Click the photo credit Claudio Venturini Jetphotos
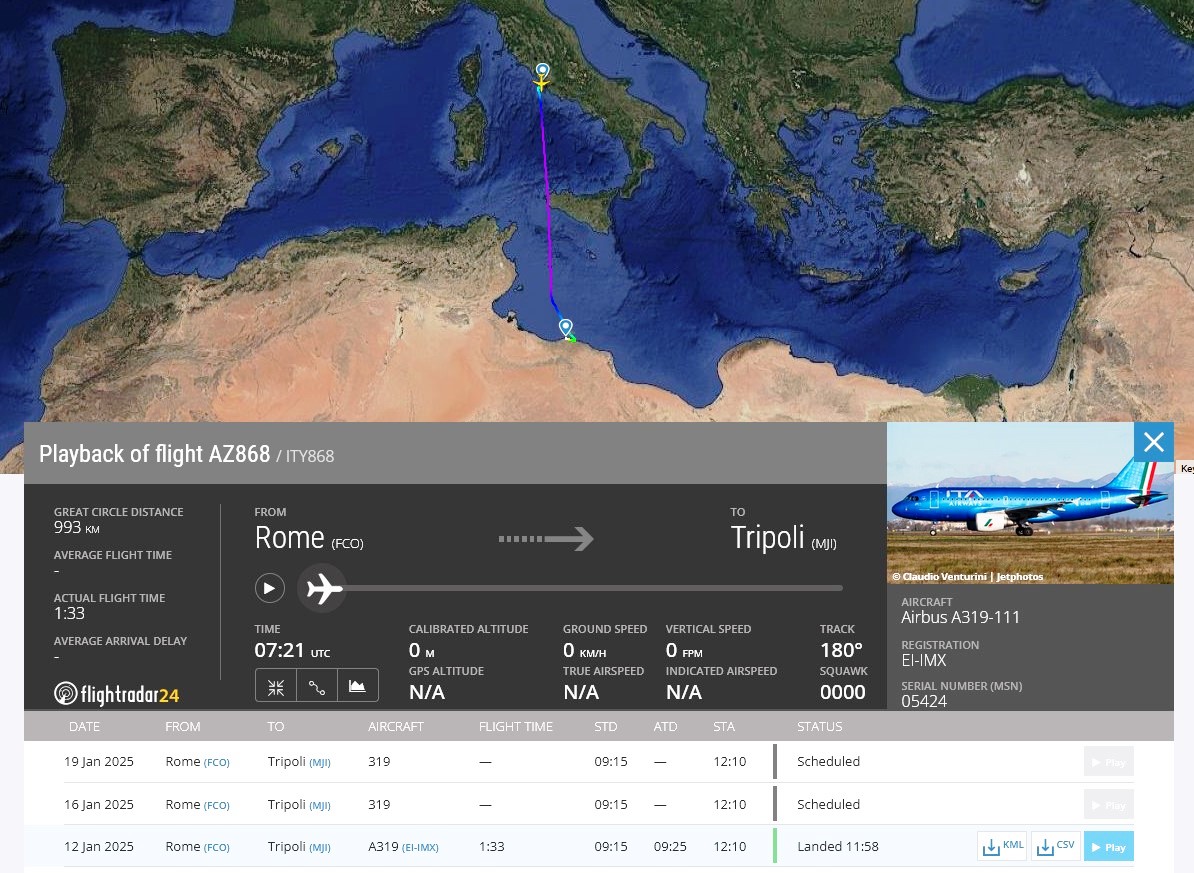The width and height of the screenshot is (1194, 873). click(x=967, y=577)
